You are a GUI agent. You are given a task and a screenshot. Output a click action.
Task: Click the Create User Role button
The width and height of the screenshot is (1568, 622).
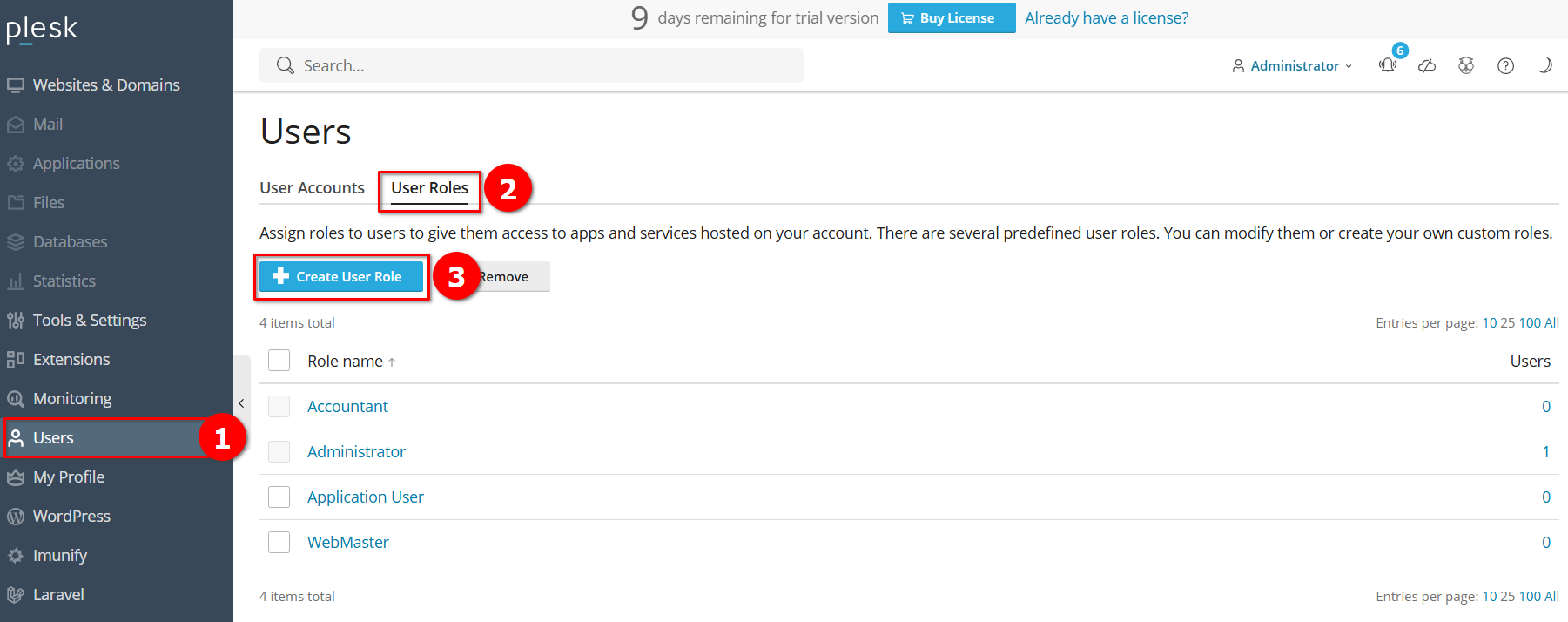pyautogui.click(x=341, y=276)
